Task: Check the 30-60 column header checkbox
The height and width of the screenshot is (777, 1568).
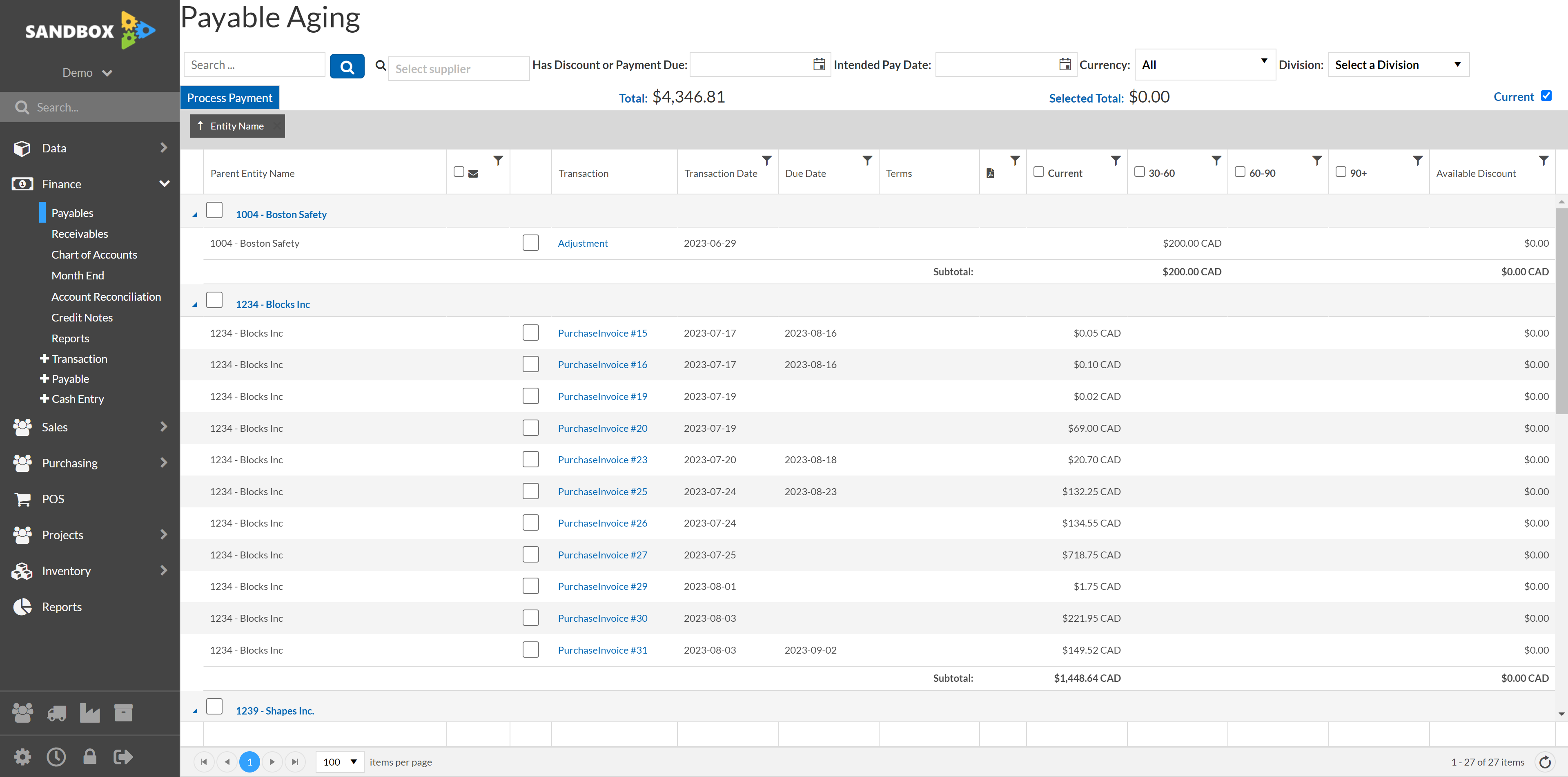Action: point(1140,172)
